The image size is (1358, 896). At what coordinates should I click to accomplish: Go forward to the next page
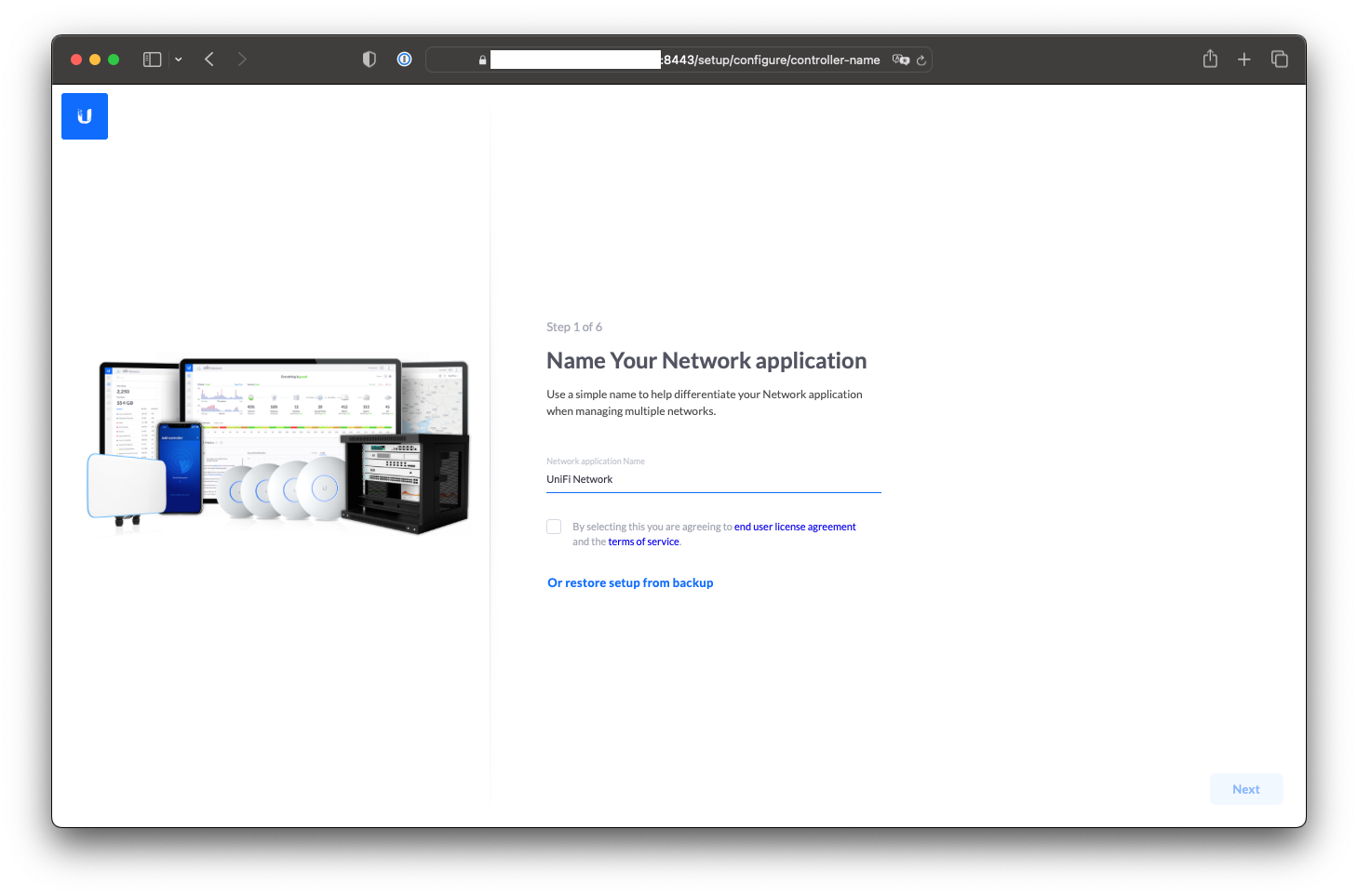point(242,60)
